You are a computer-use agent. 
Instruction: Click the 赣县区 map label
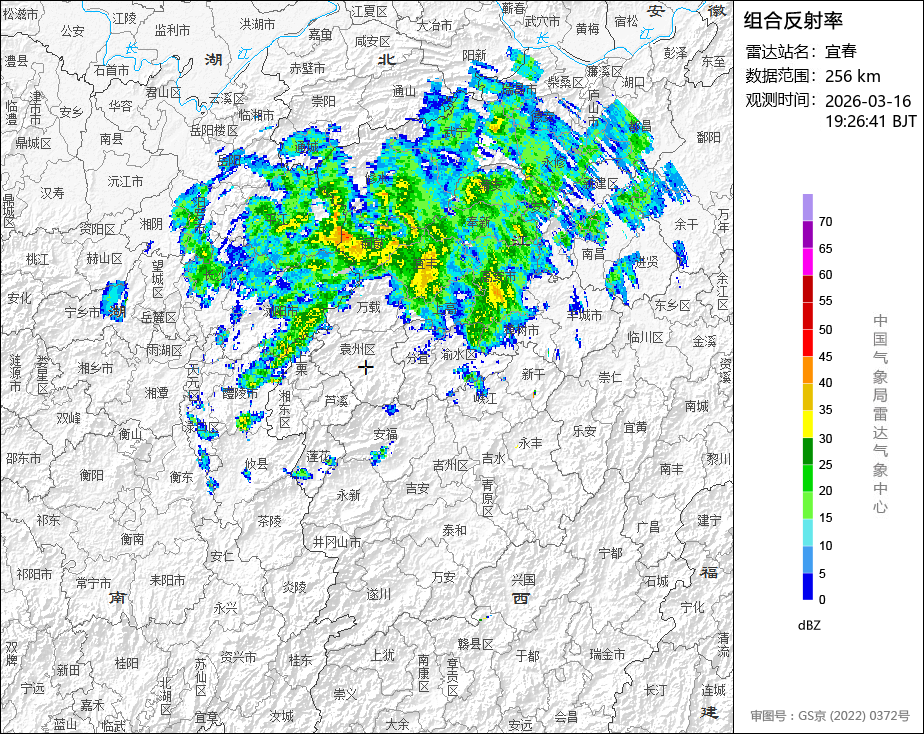[x=476, y=644]
